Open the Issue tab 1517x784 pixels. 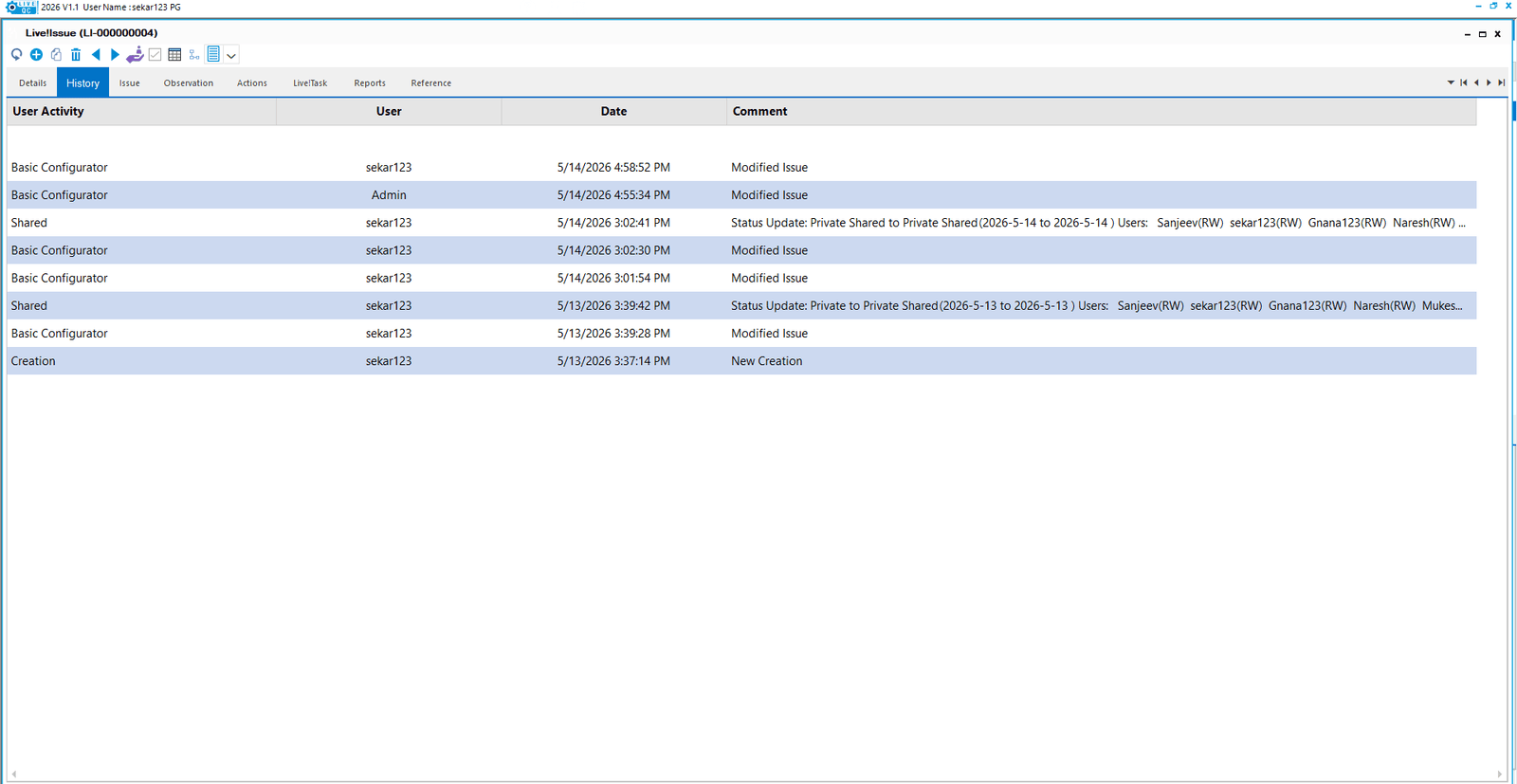[x=130, y=82]
